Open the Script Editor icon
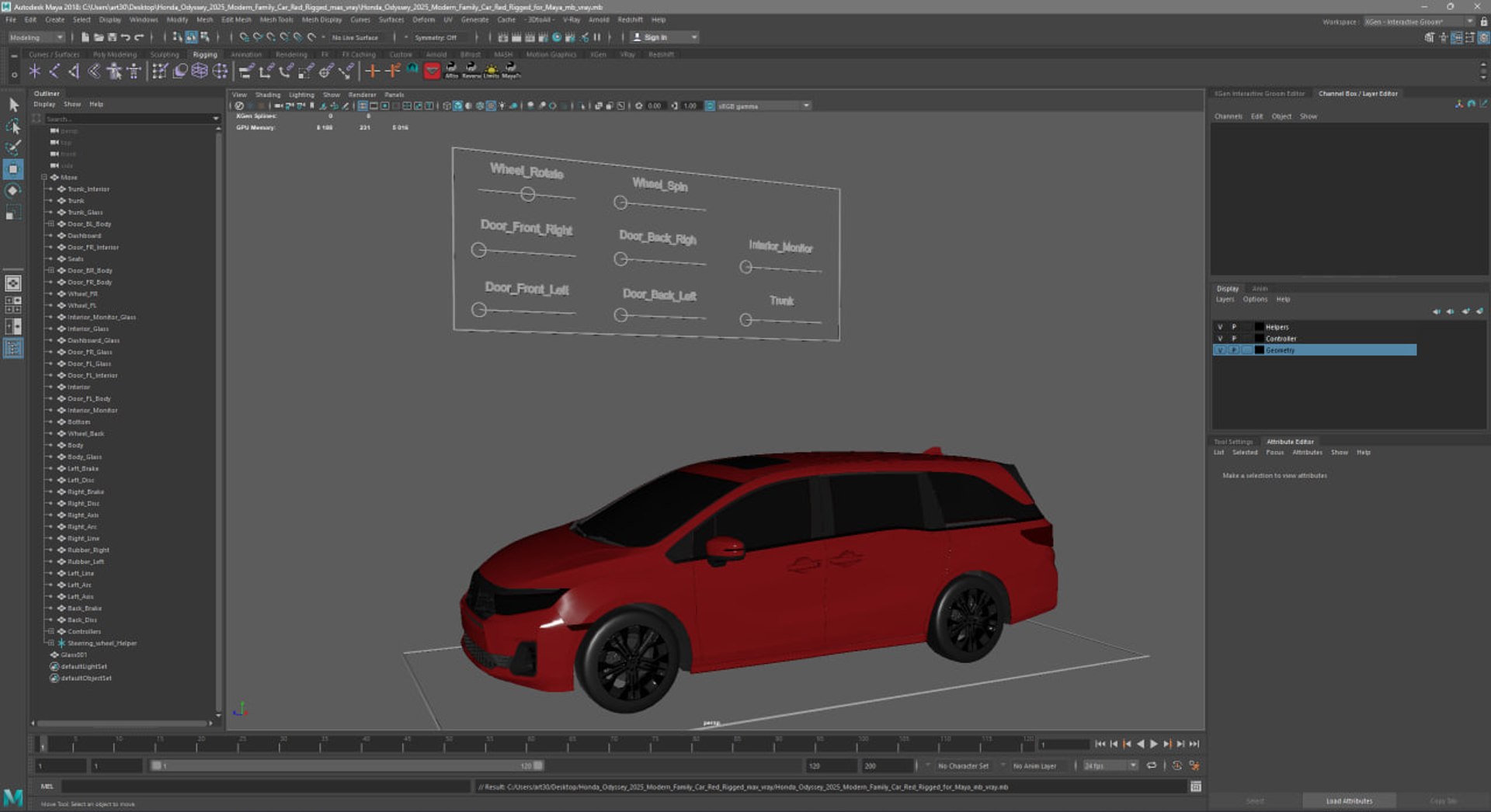The width and height of the screenshot is (1491, 812). (x=1196, y=787)
